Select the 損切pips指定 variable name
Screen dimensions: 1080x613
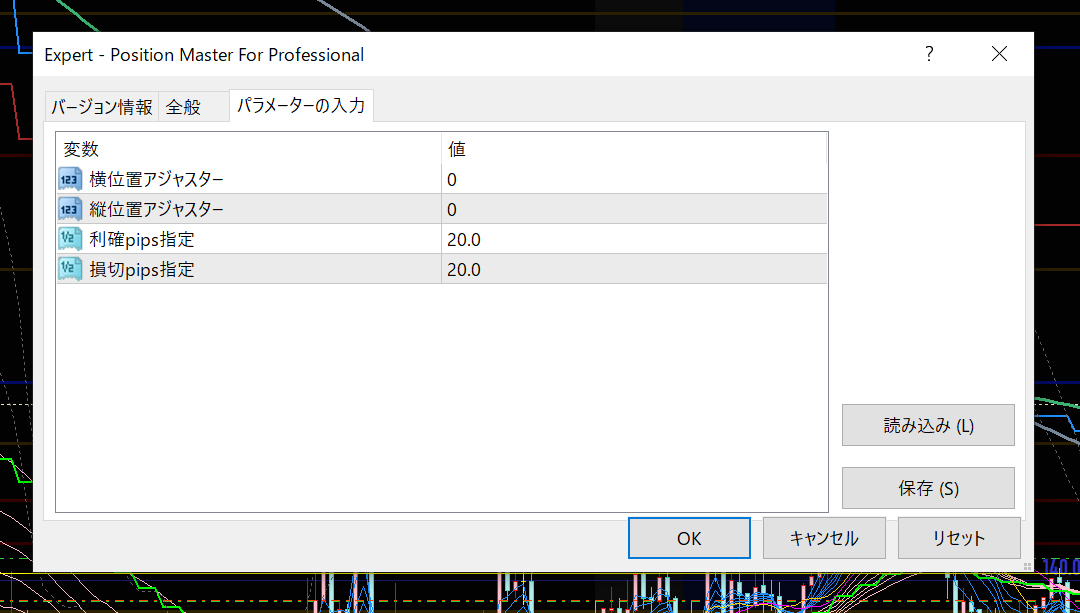[x=142, y=269]
